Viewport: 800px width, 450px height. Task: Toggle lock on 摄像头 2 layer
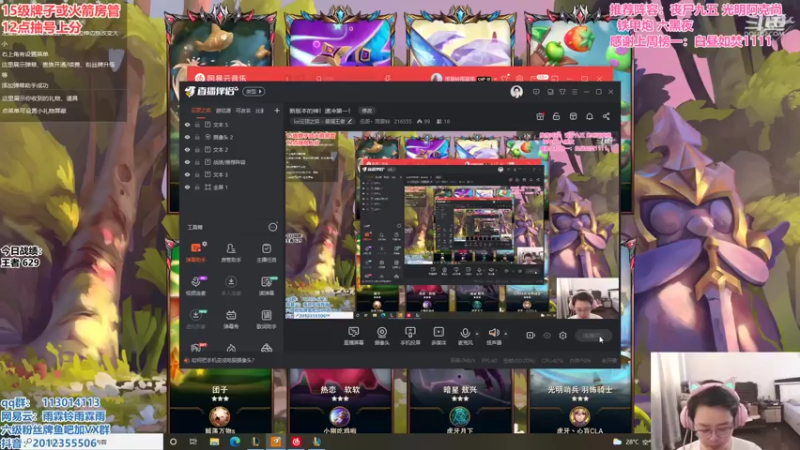pyautogui.click(x=197, y=137)
